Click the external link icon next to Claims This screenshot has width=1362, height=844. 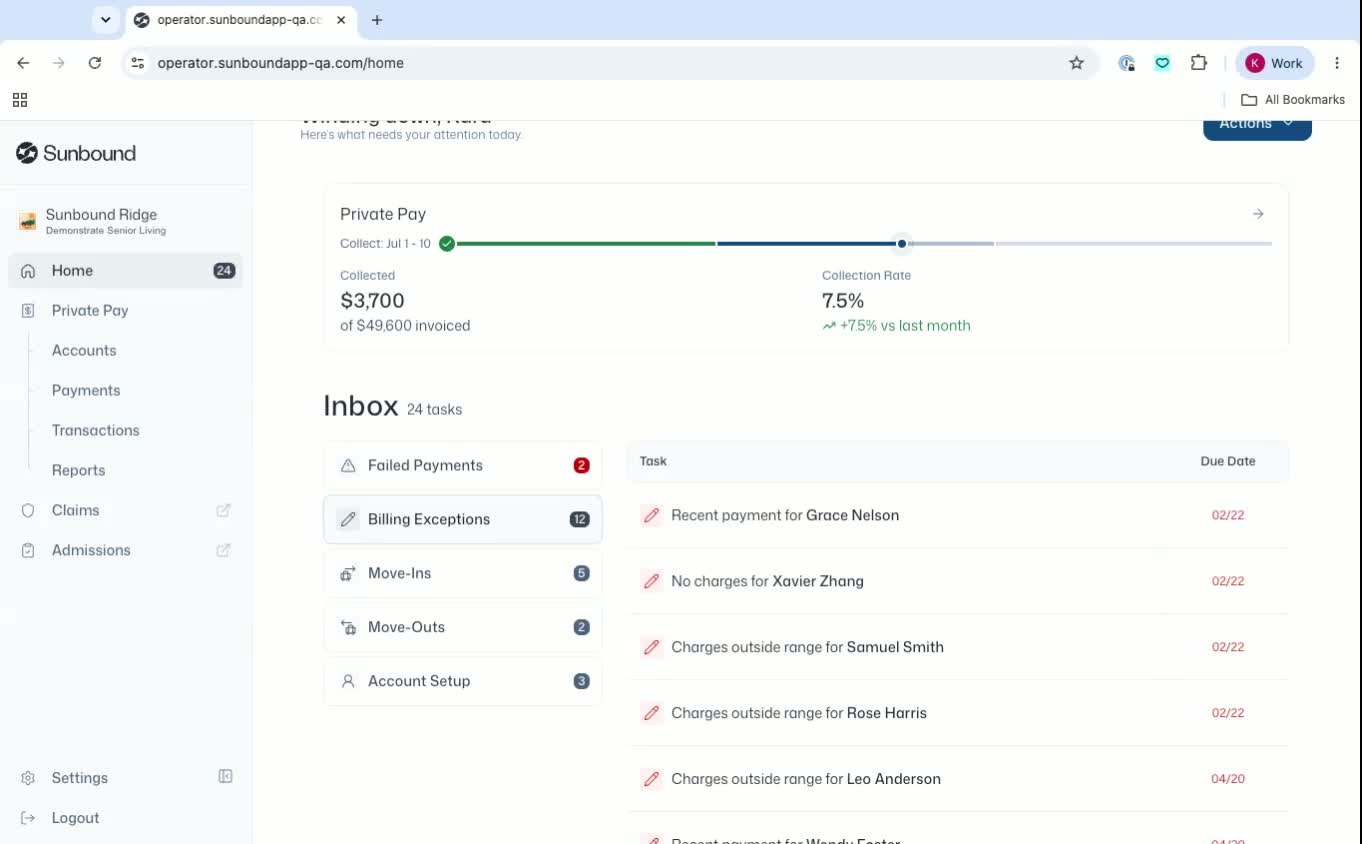224,510
